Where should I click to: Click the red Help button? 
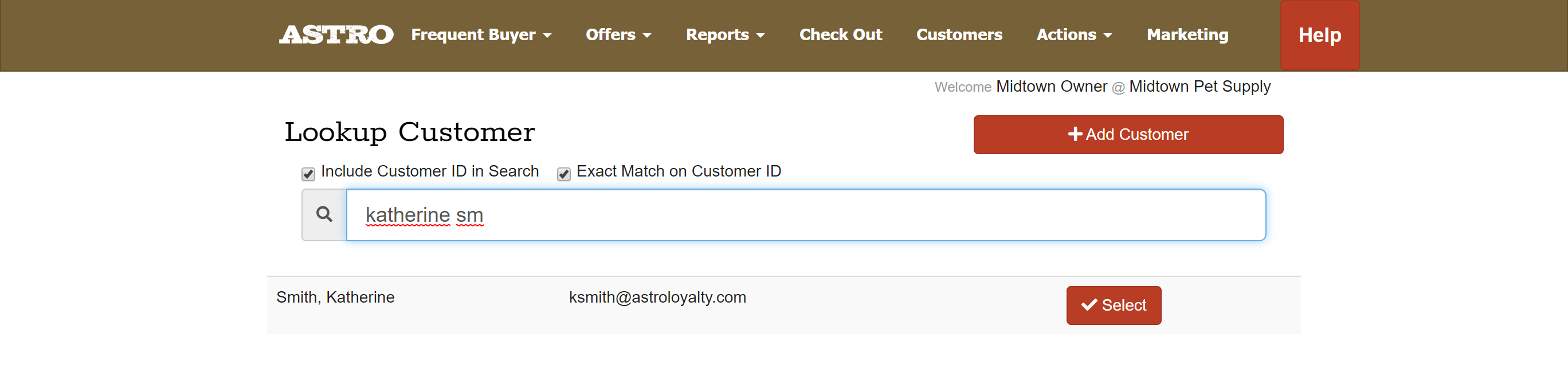coord(1320,36)
